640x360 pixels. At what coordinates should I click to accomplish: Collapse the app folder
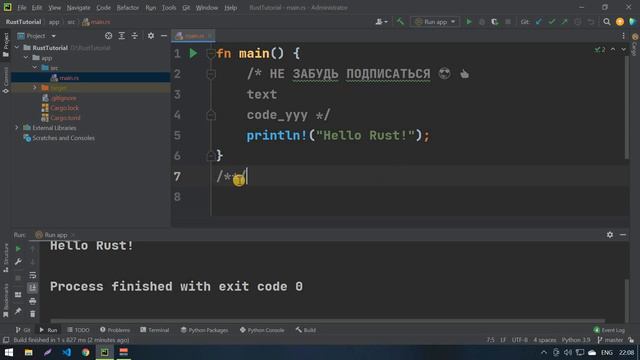[27, 58]
